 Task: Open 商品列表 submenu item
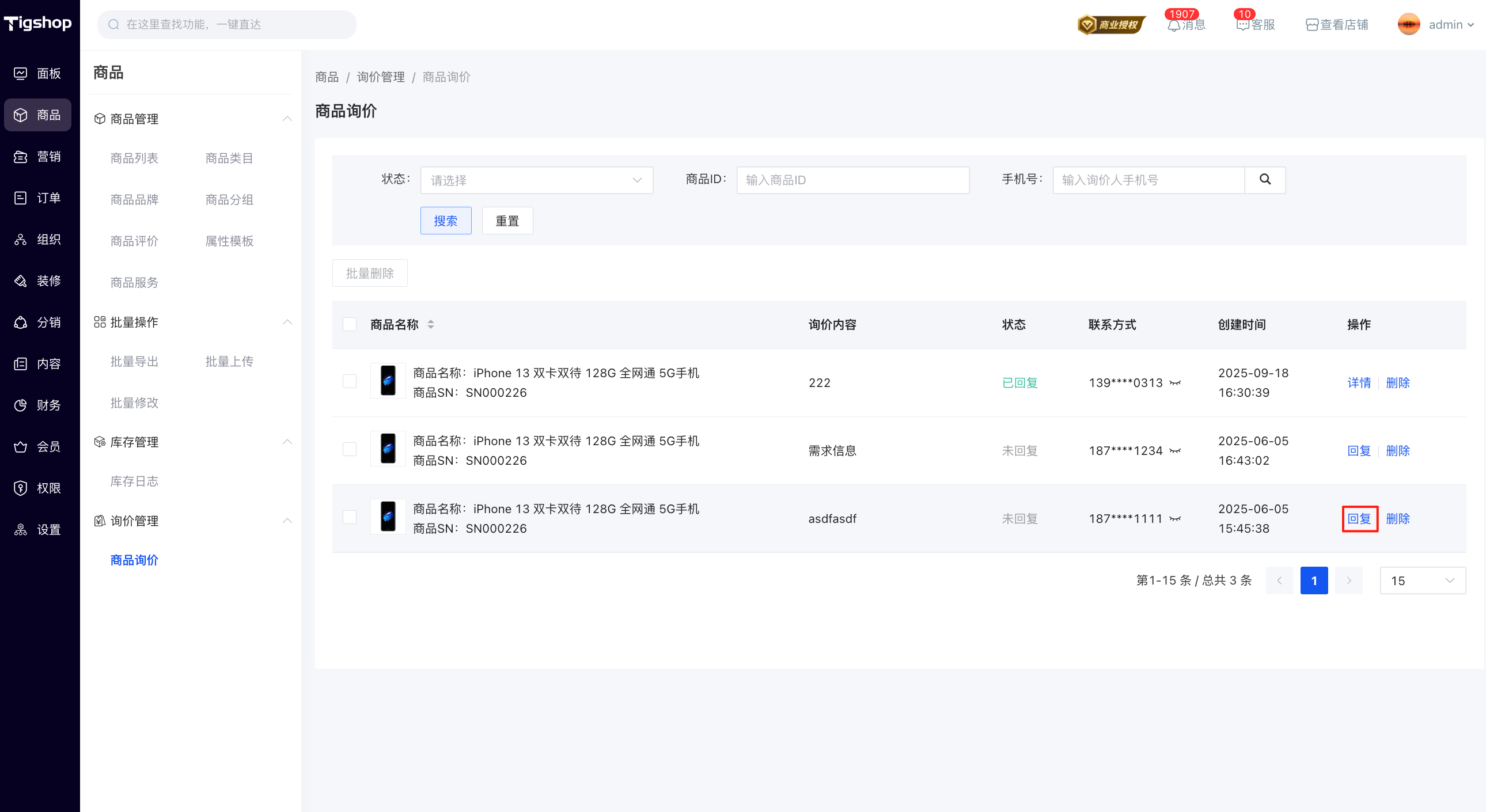point(134,158)
